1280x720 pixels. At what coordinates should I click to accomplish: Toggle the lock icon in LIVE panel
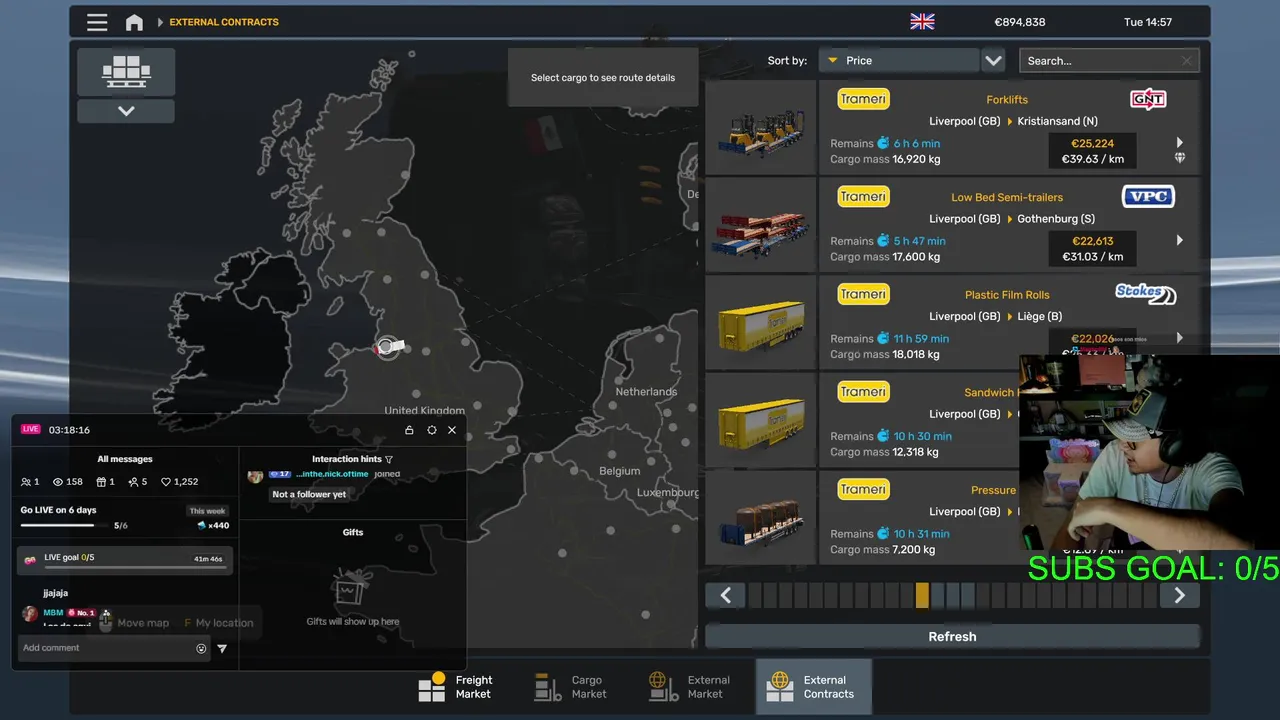point(409,430)
